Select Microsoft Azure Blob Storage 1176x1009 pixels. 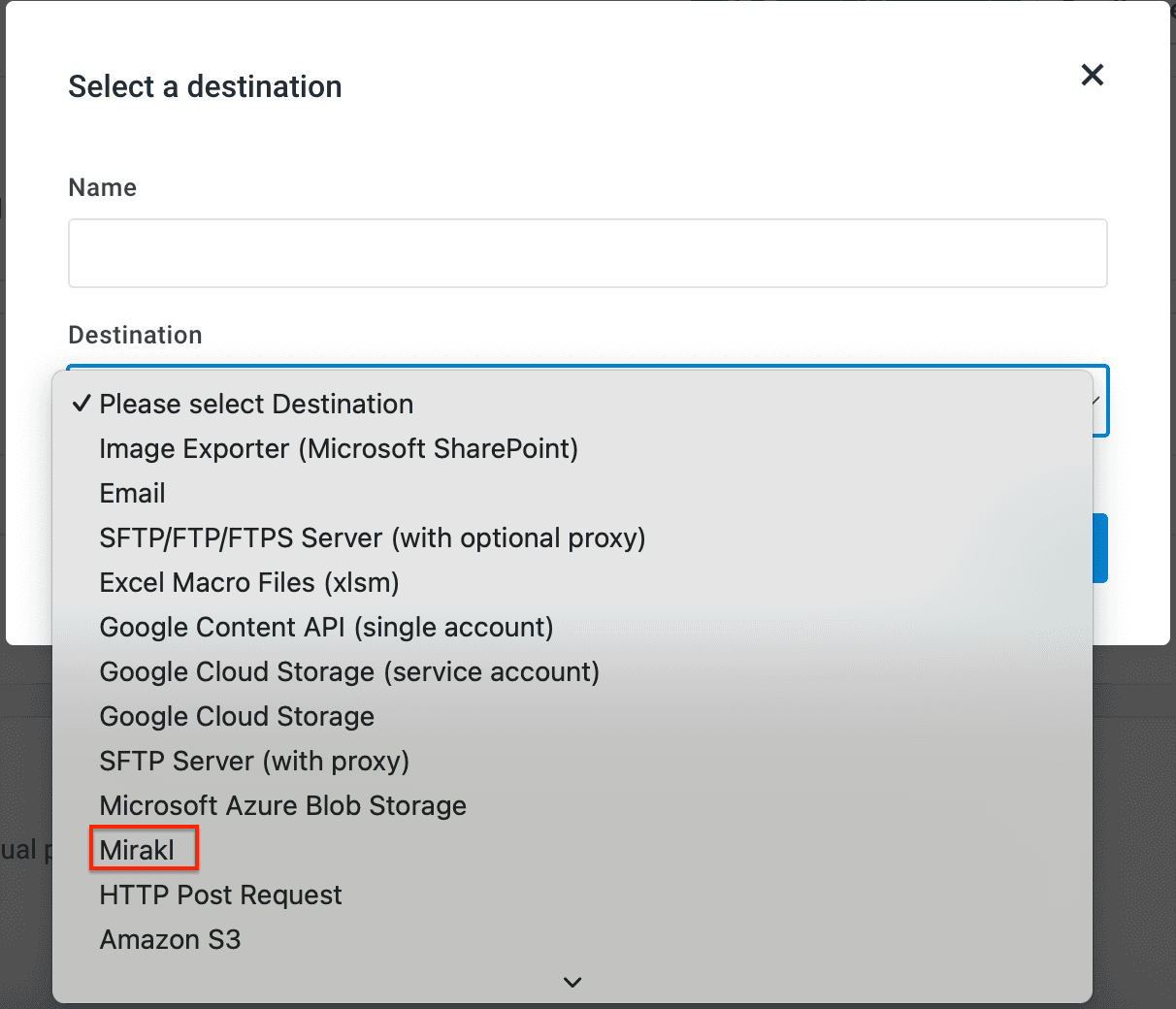click(282, 805)
